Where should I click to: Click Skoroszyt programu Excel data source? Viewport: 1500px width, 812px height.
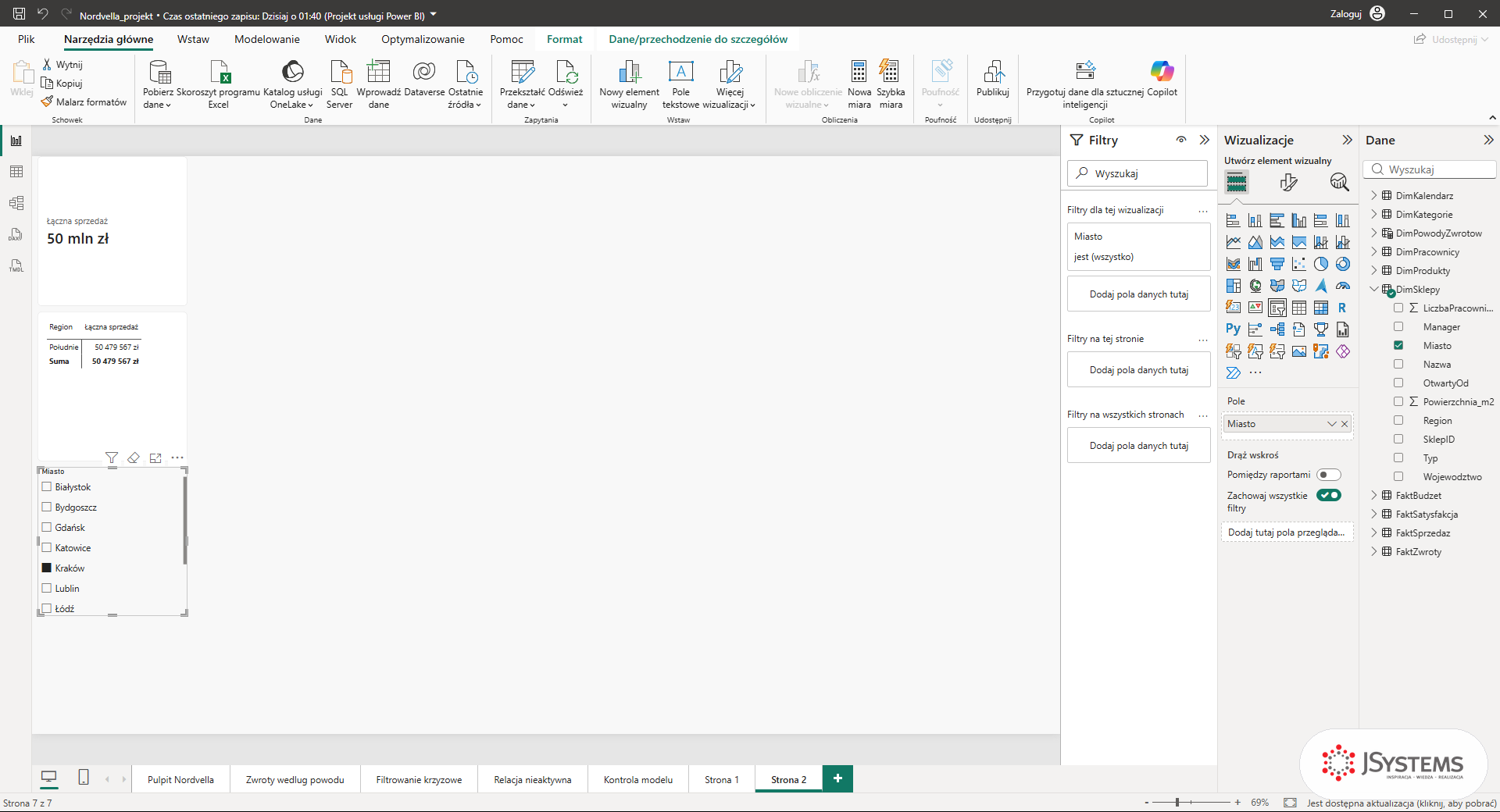point(218,84)
